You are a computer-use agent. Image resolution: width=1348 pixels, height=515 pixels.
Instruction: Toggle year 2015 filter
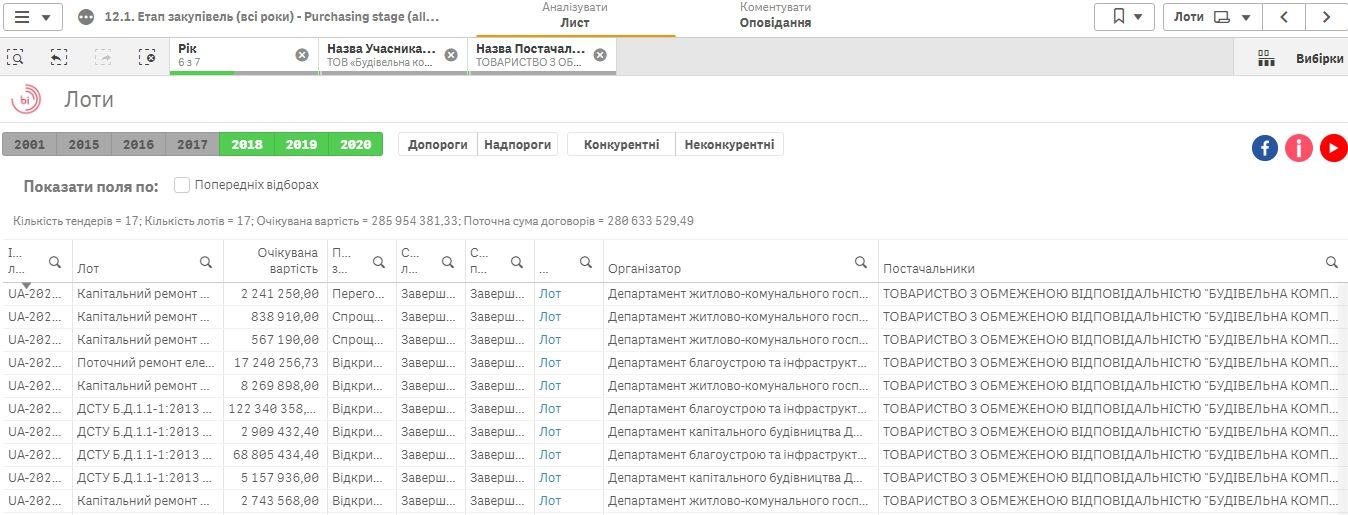pos(84,145)
